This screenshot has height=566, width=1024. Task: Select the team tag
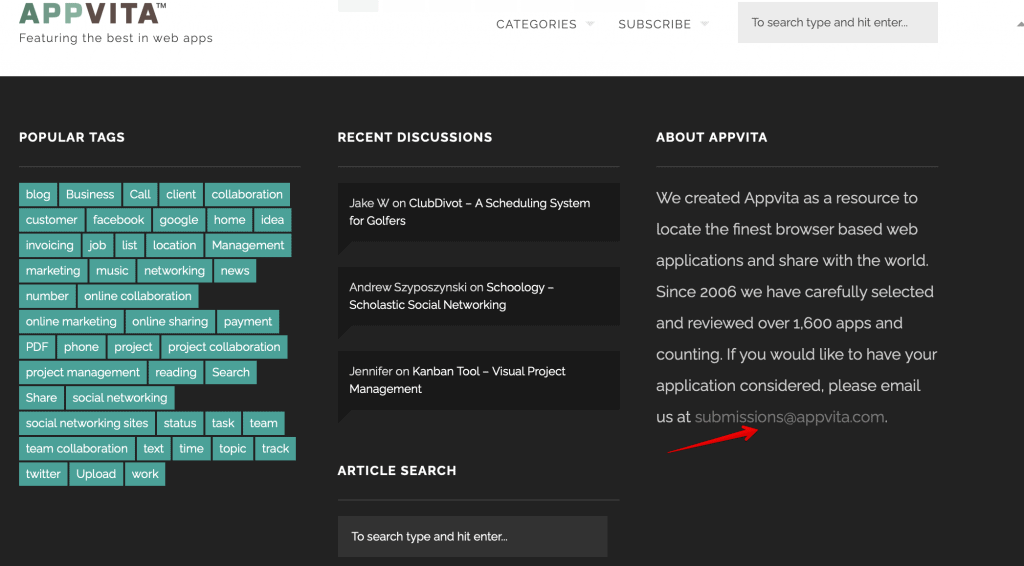[263, 424]
